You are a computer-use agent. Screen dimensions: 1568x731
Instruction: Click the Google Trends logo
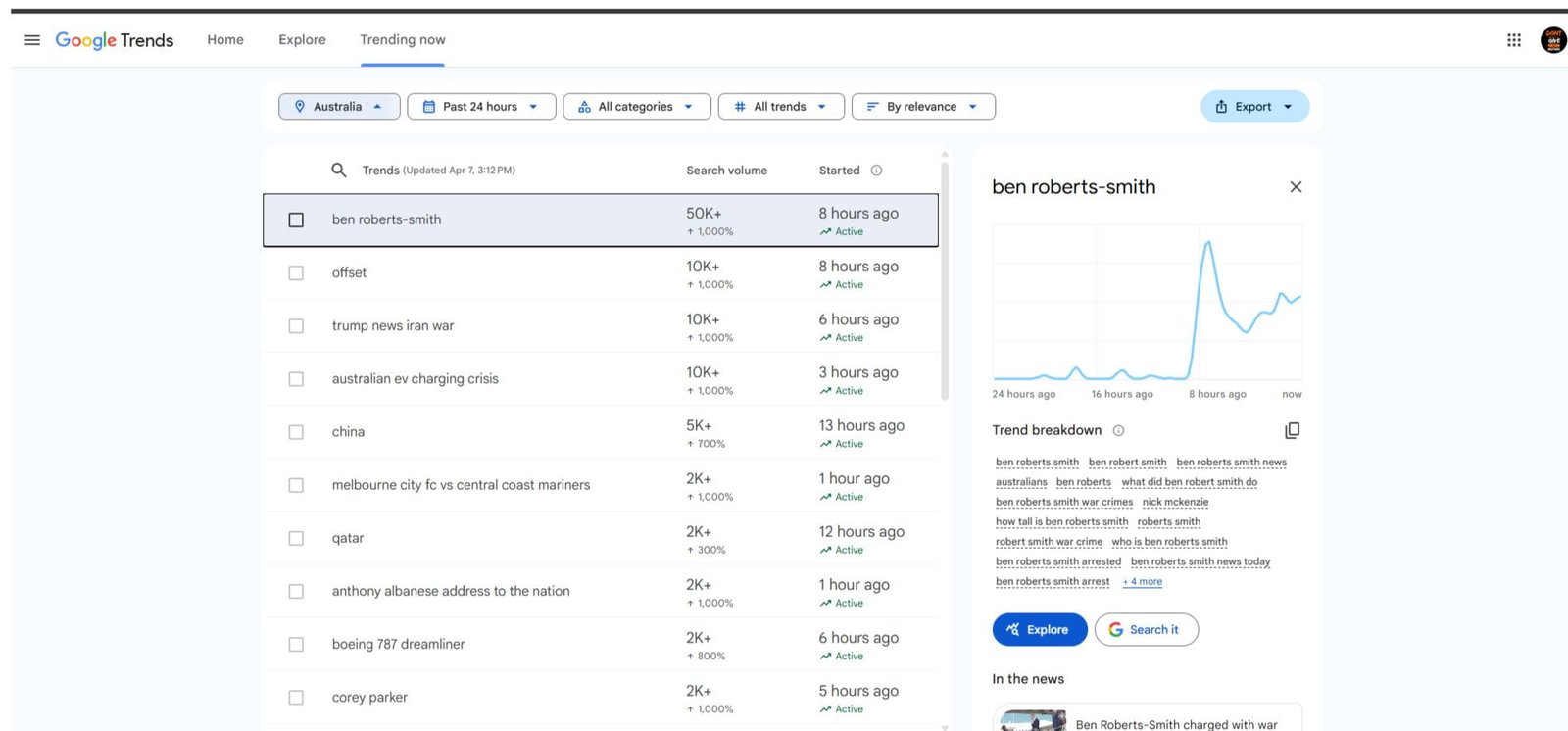click(115, 40)
